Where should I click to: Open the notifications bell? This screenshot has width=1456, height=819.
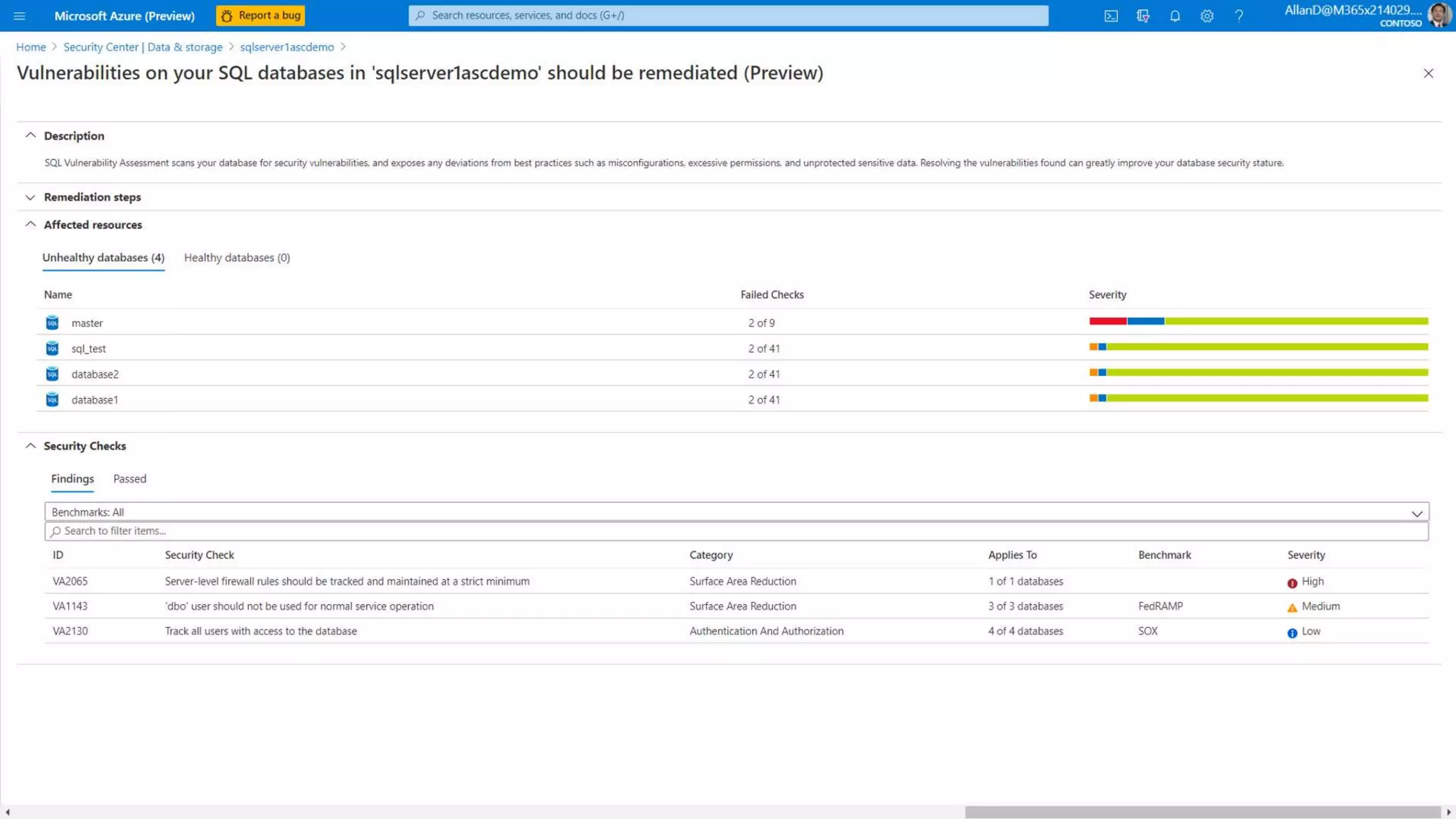click(1174, 16)
